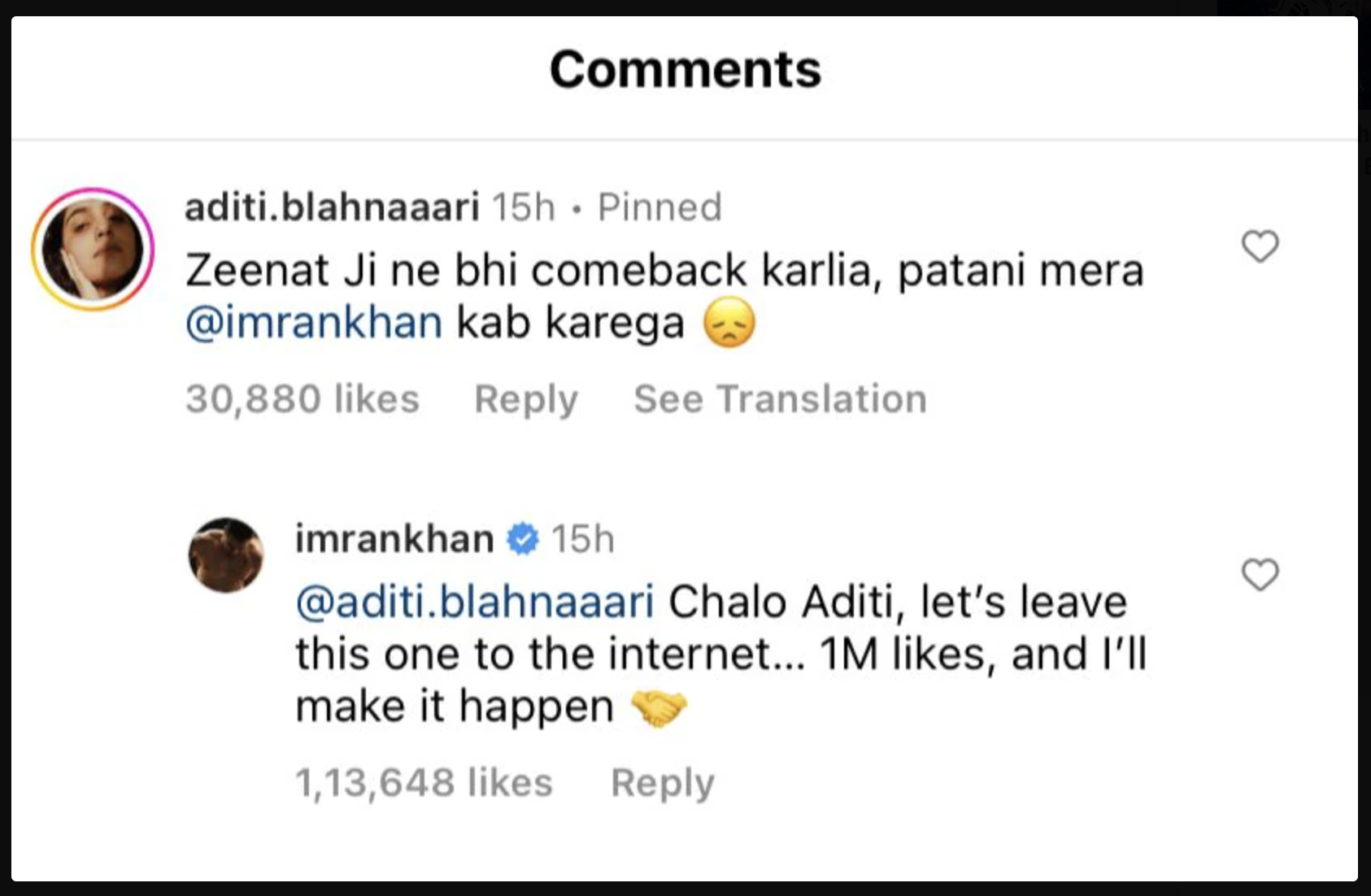Image resolution: width=1371 pixels, height=896 pixels.
Task: Reply to aditi.blahnaaari's pinned comment
Action: [525, 399]
